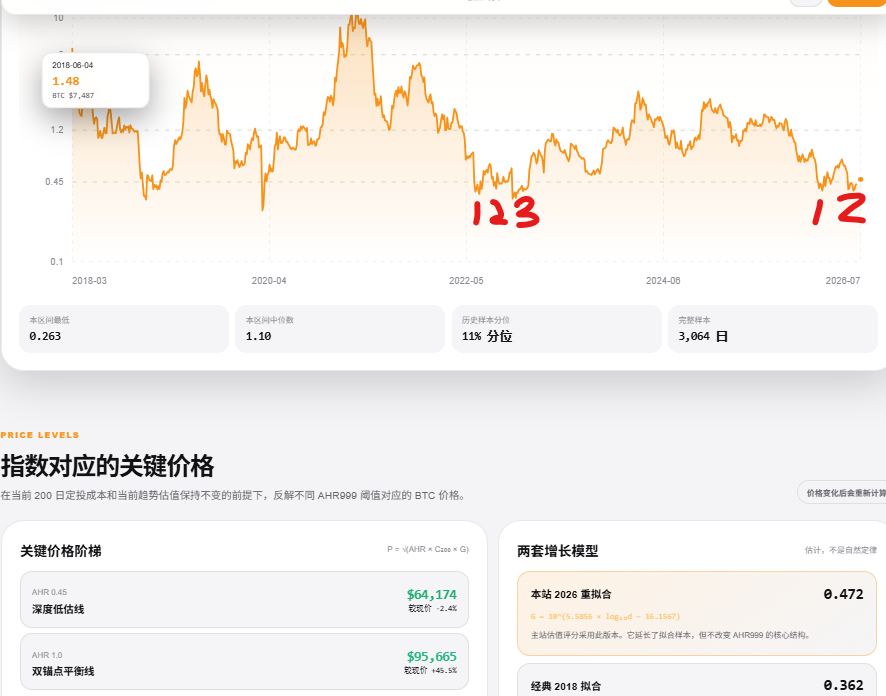Click the $64,174 price value
886x696 pixels.
[x=432, y=594]
